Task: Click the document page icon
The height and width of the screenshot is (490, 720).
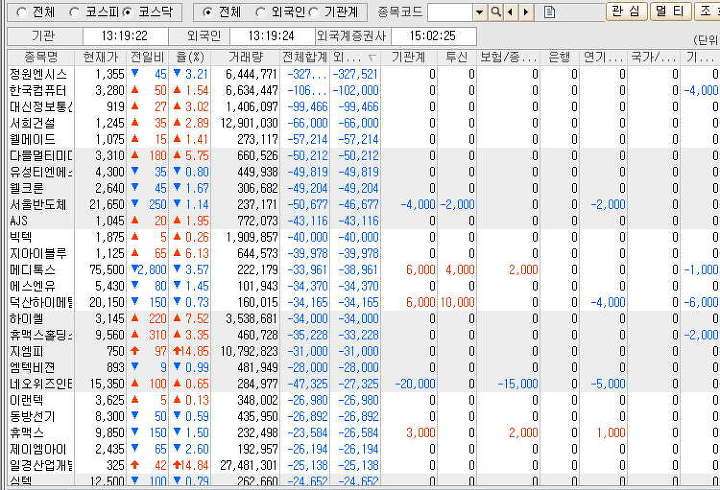Action: click(549, 12)
